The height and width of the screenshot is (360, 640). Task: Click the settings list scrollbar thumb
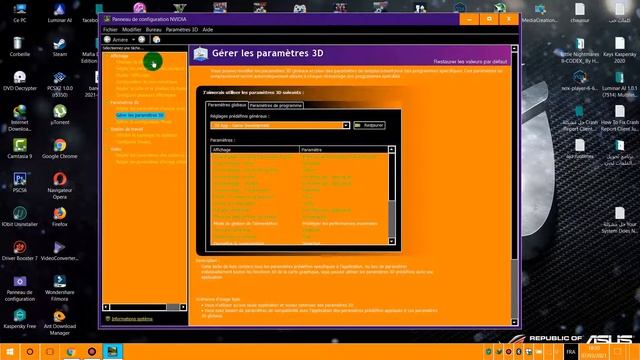pyautogui.click(x=391, y=218)
